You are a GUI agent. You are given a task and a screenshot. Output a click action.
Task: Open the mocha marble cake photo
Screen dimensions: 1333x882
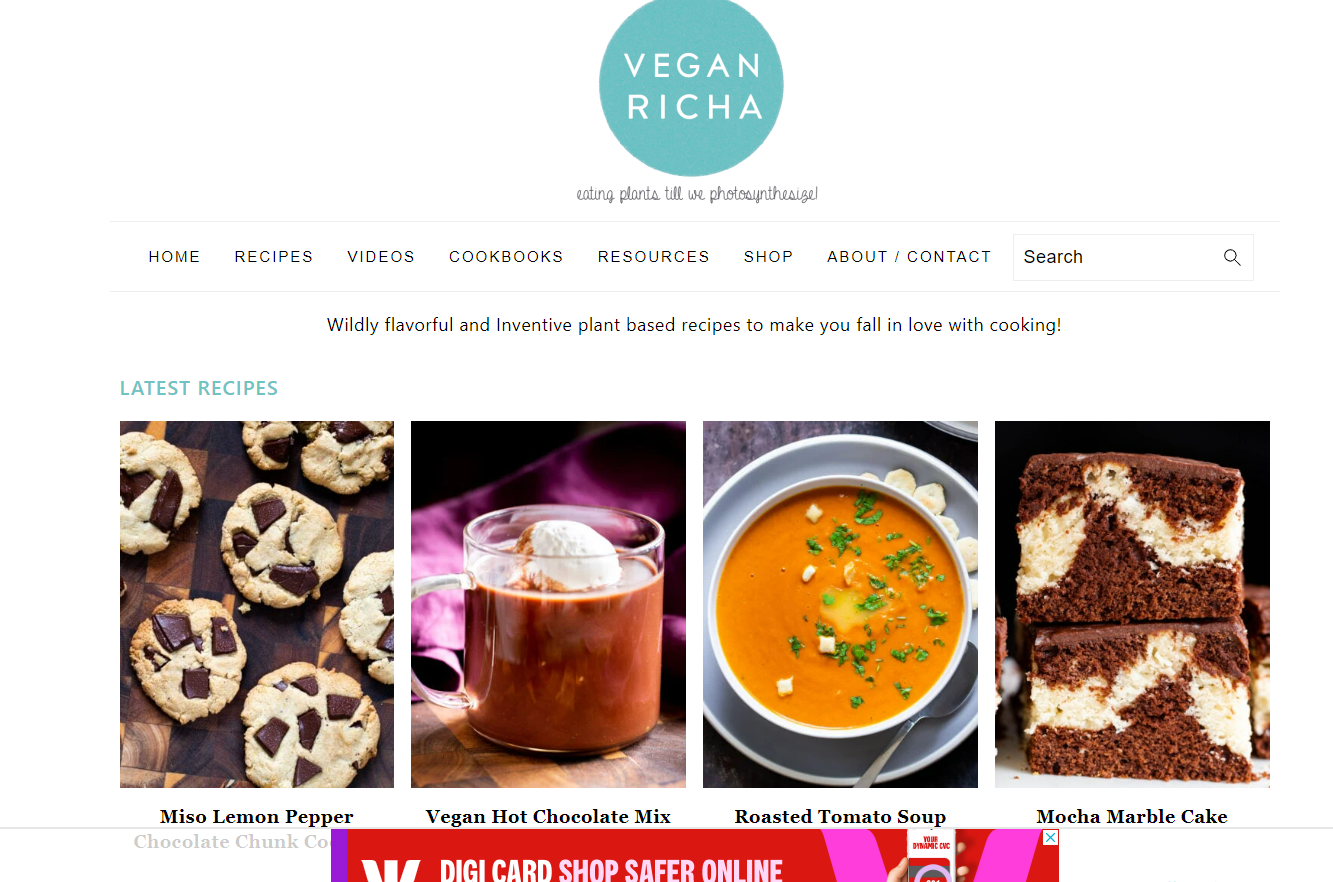1132,604
